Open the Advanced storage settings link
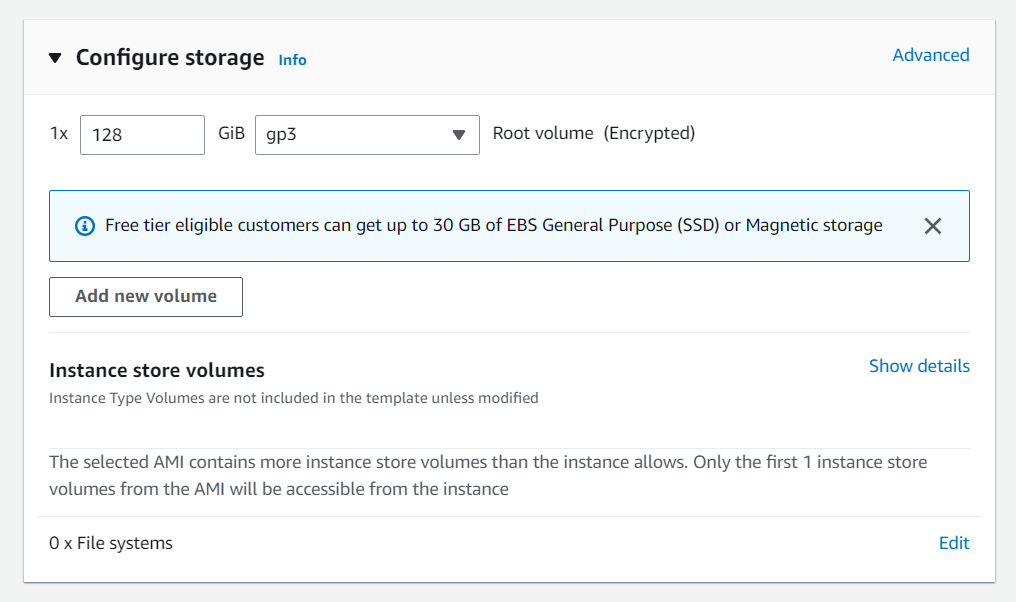1016x602 pixels. pos(930,55)
